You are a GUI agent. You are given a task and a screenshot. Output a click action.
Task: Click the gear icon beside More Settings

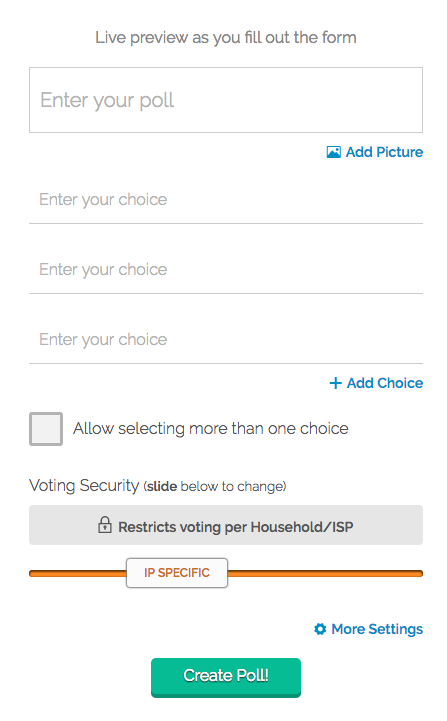[320, 629]
